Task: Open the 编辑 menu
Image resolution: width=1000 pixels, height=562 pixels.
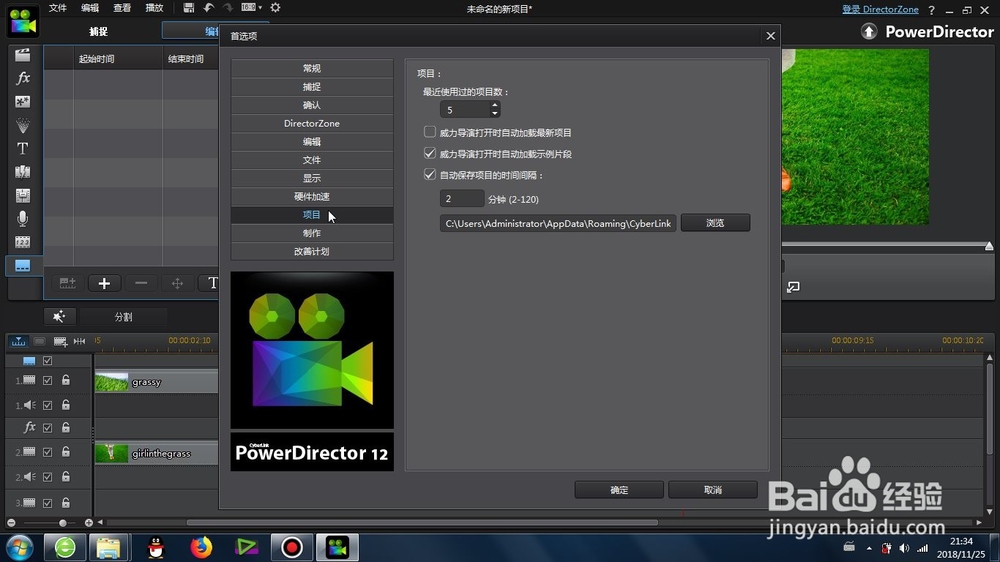Action: (90, 8)
